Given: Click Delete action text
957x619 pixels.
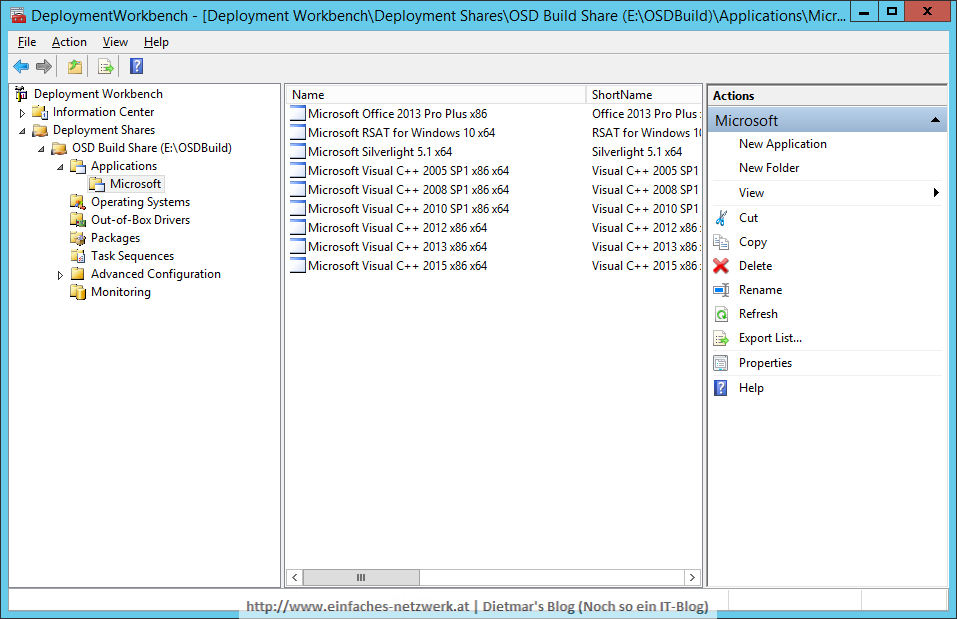Looking at the screenshot, I should coord(756,266).
